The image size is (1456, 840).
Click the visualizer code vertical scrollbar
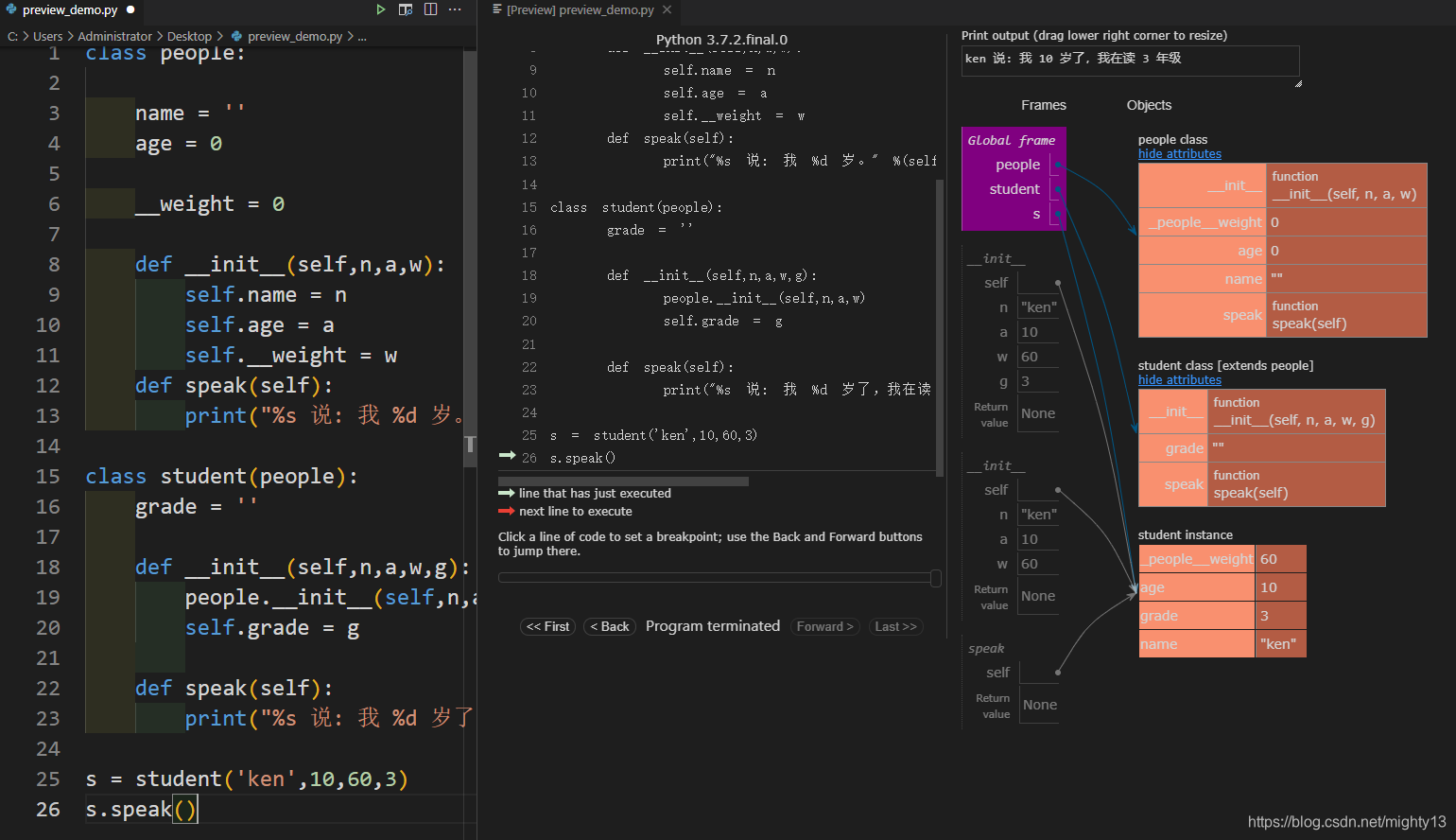click(x=940, y=327)
